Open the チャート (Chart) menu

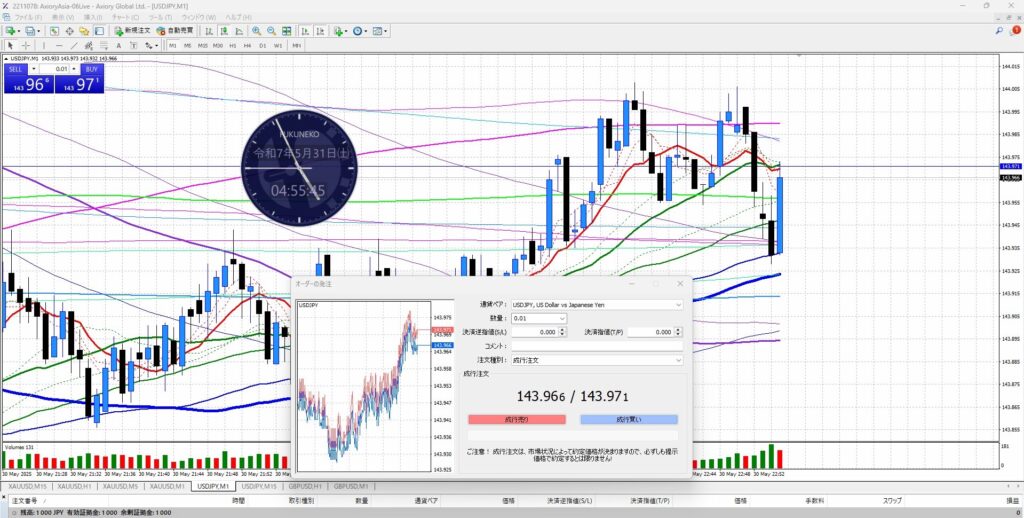coord(125,16)
